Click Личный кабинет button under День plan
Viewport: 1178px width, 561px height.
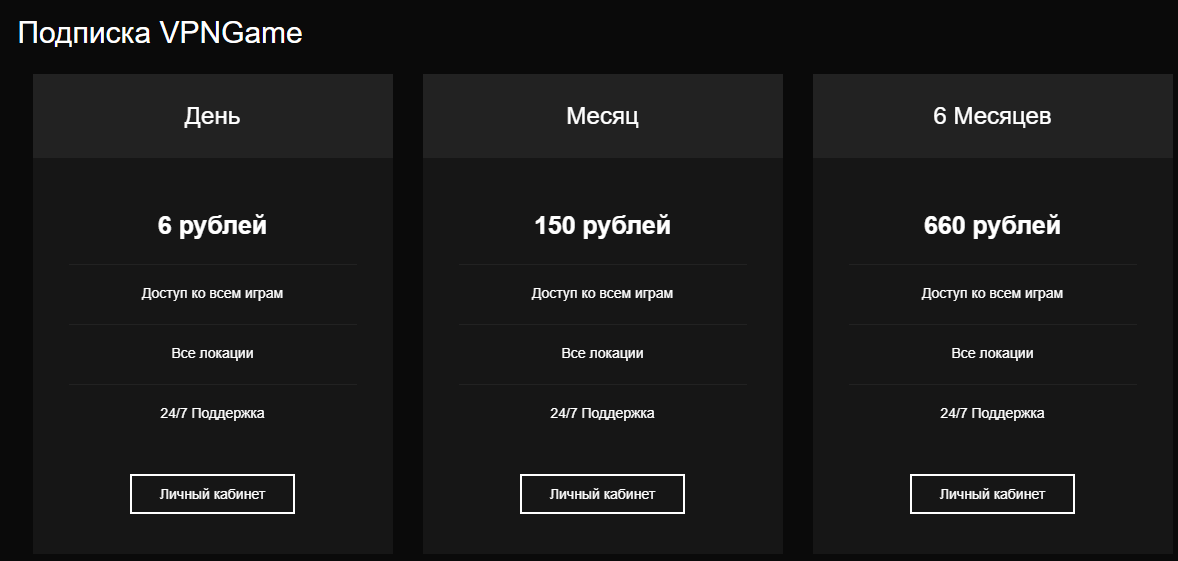pyautogui.click(x=212, y=494)
